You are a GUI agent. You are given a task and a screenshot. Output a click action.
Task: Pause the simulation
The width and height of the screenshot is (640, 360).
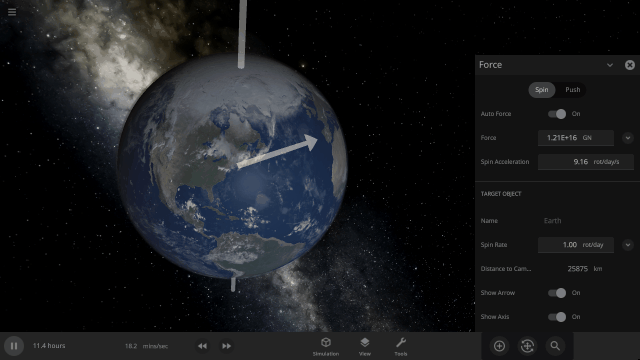14,346
